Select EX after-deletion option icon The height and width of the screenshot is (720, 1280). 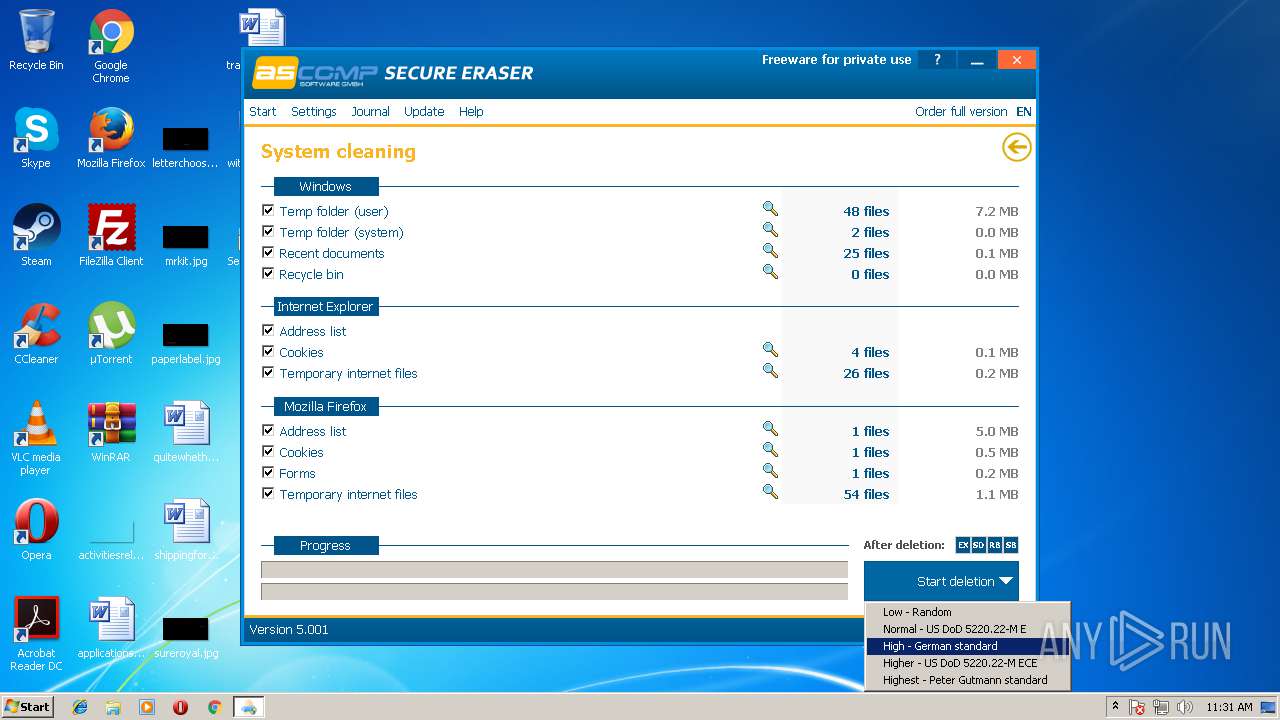tap(963, 545)
